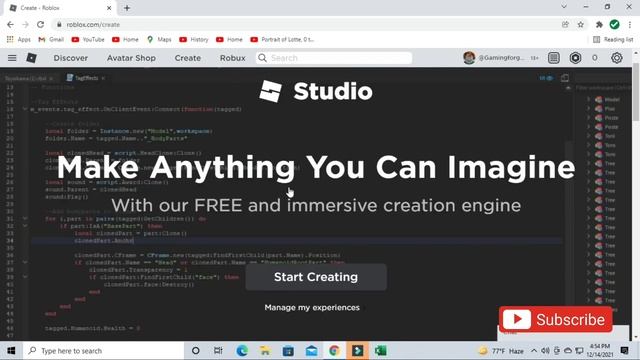Open Portrait of Lotte bookmark
Image resolution: width=640 pixels, height=360 pixels.
(282, 40)
